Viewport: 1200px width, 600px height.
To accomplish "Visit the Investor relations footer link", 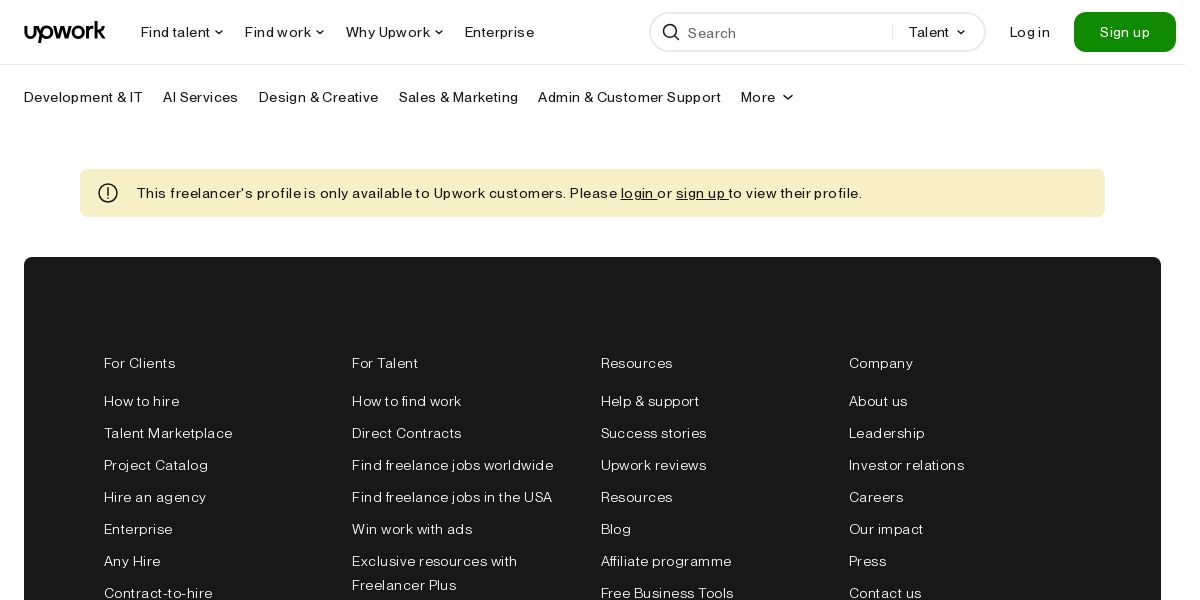I will pos(906,465).
